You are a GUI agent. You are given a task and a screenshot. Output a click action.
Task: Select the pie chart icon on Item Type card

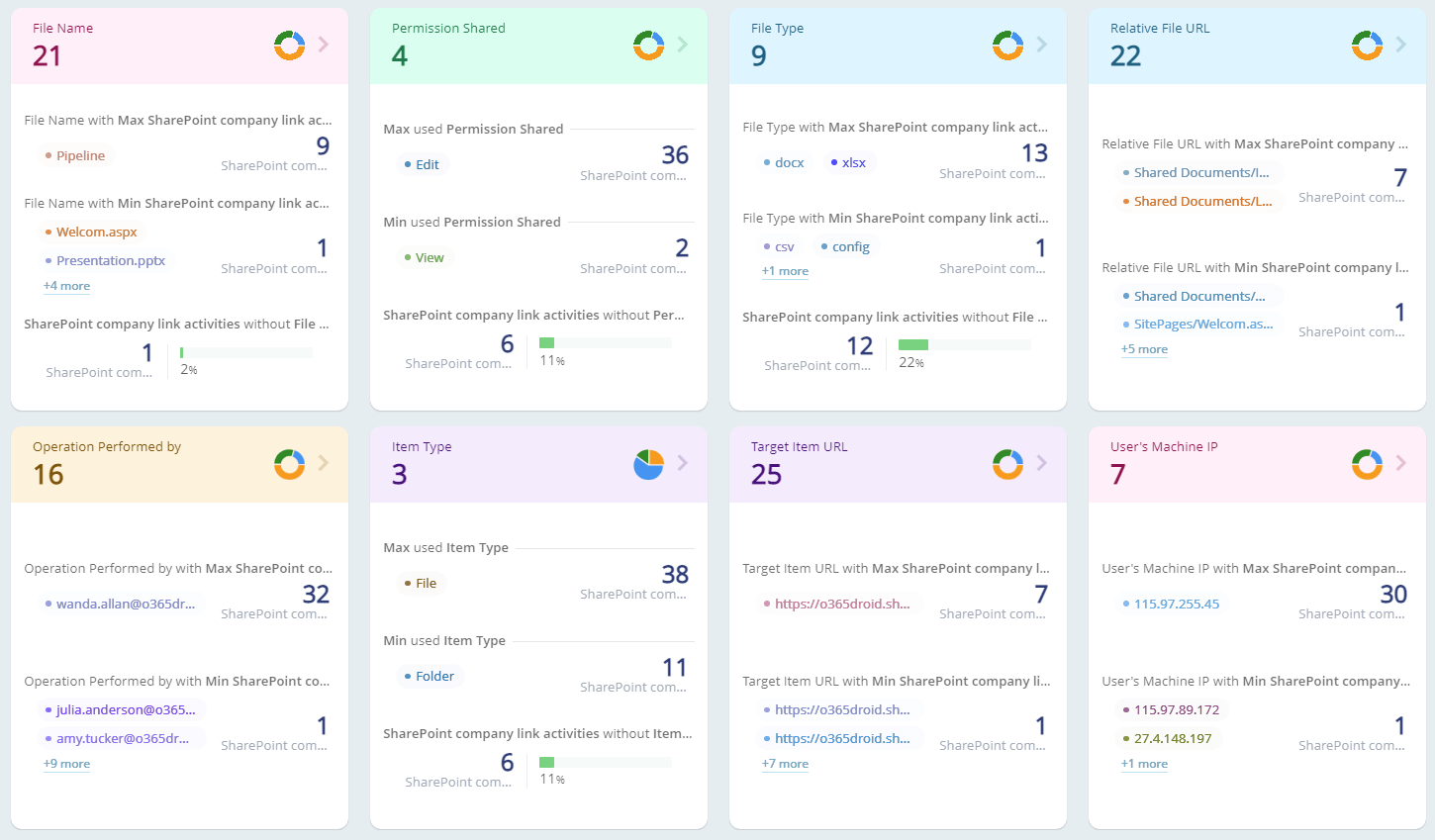click(x=648, y=463)
